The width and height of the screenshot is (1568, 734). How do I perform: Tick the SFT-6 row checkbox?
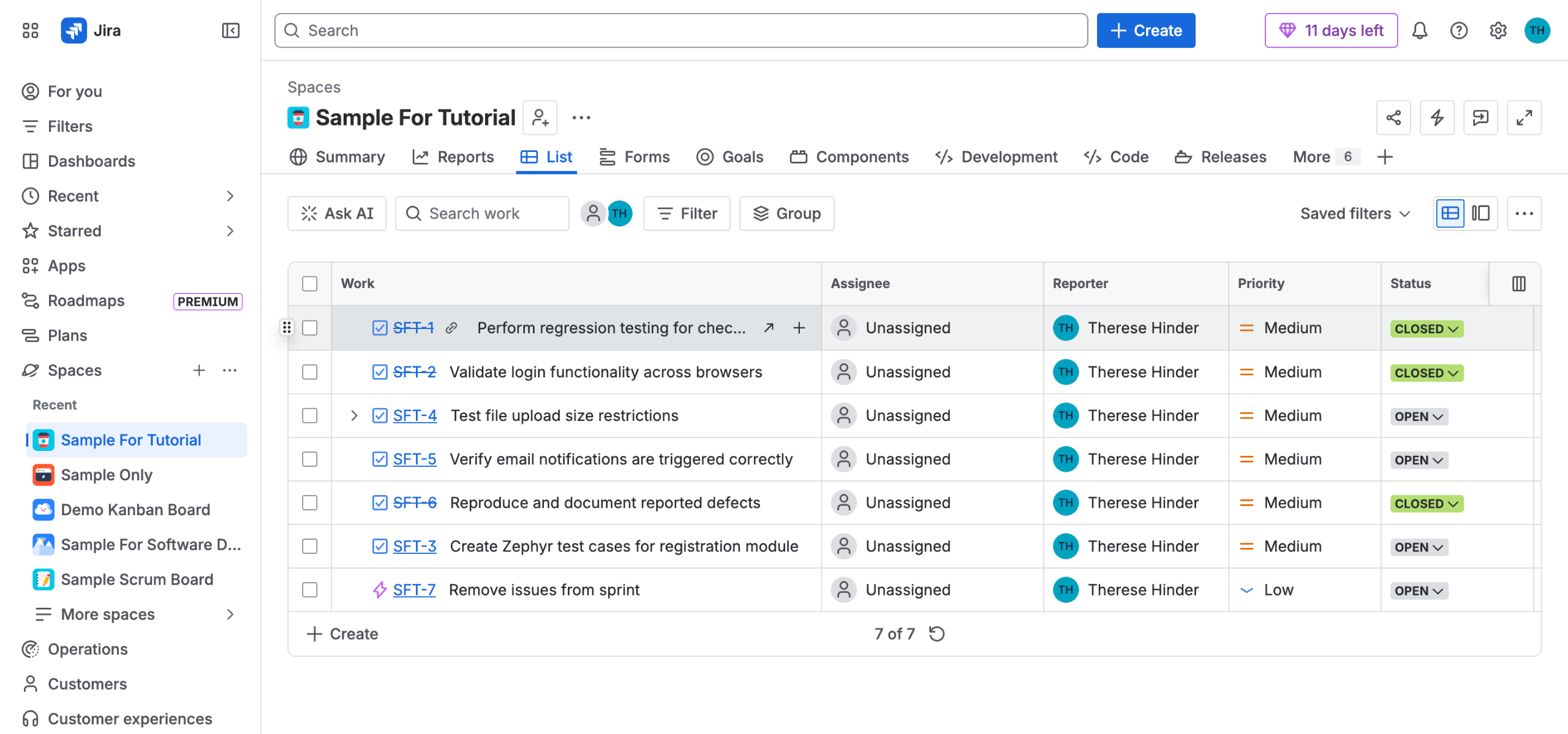pyautogui.click(x=310, y=502)
